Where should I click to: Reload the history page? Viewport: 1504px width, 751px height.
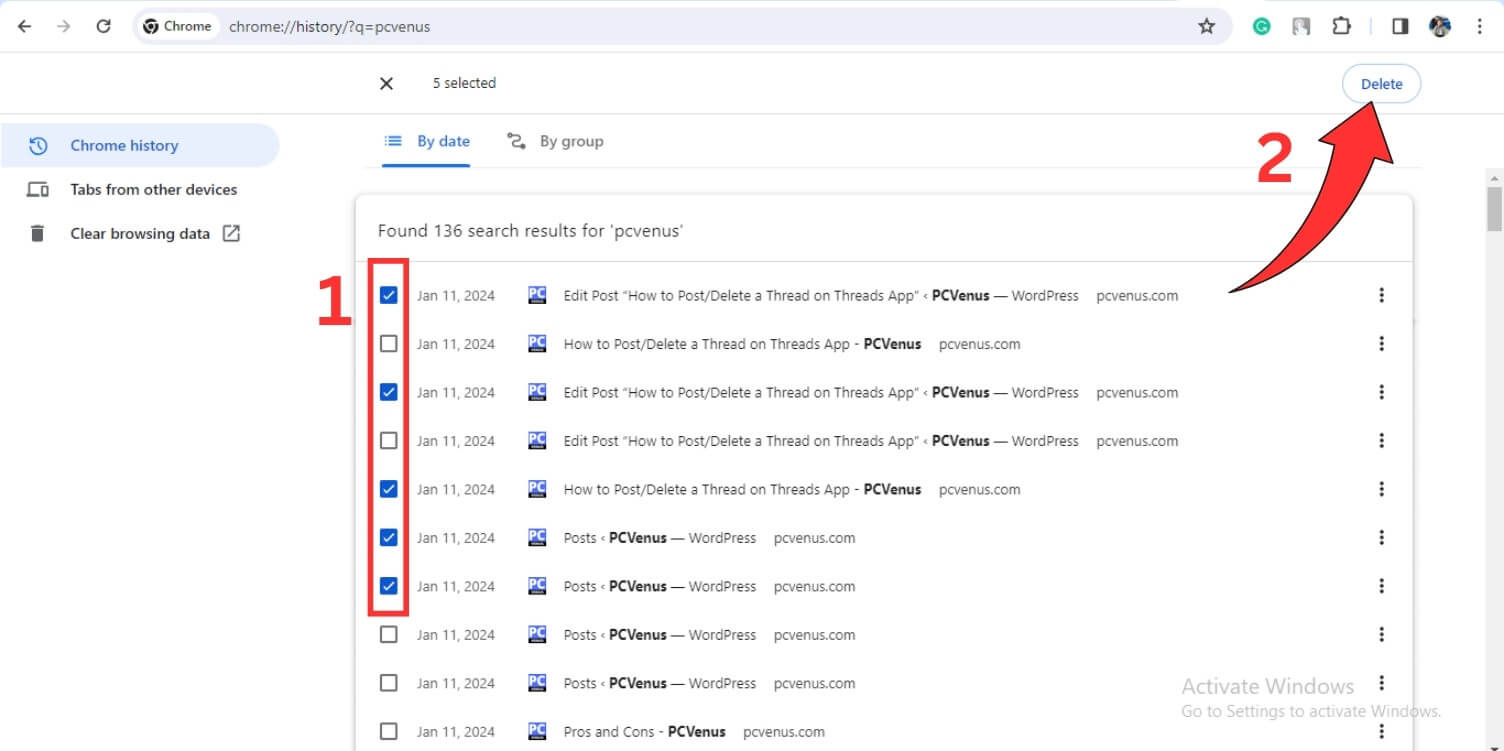pos(103,27)
